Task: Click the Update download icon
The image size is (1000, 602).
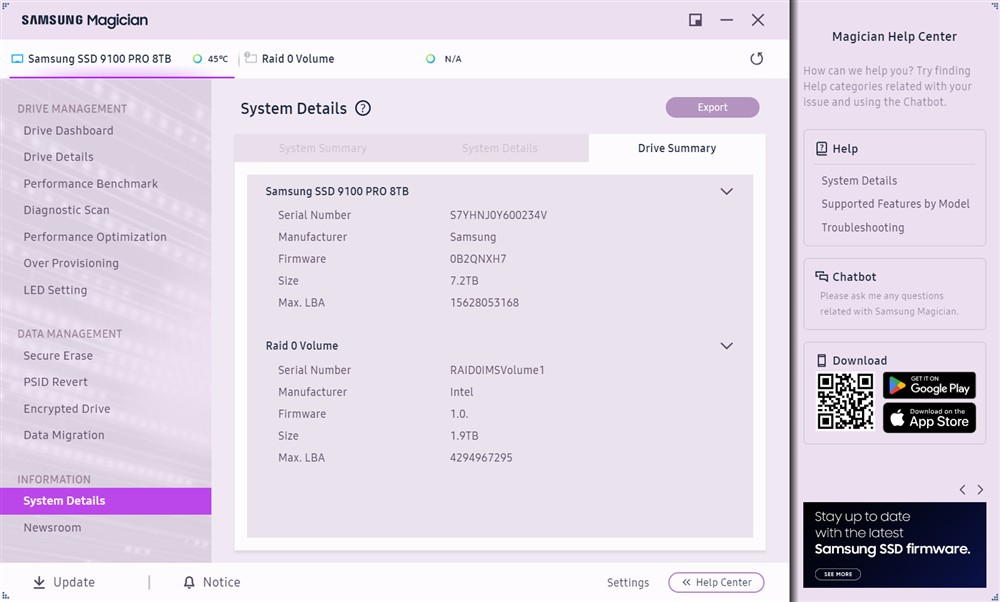Action: coord(40,582)
